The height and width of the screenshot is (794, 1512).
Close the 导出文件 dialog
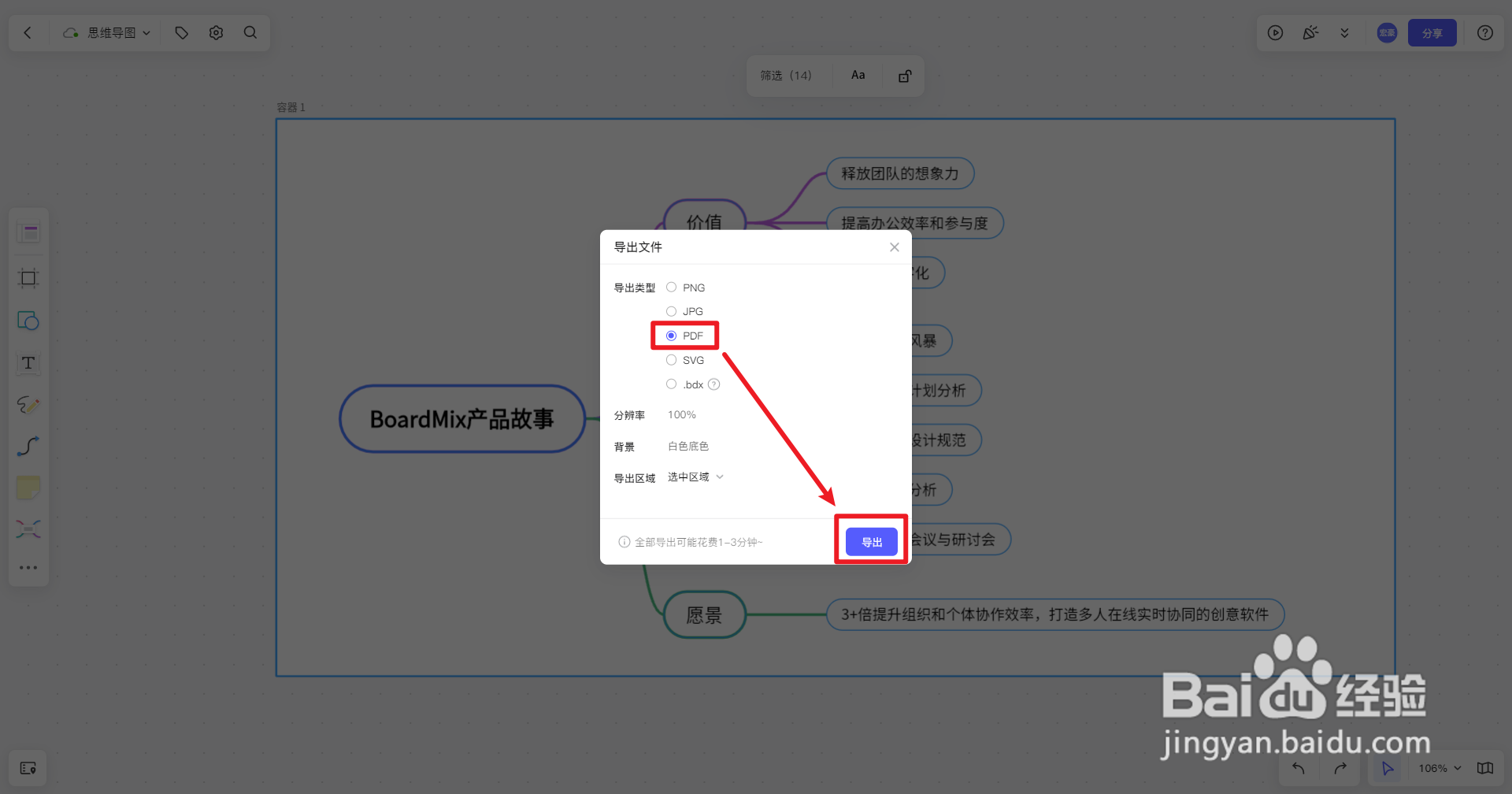tap(895, 247)
